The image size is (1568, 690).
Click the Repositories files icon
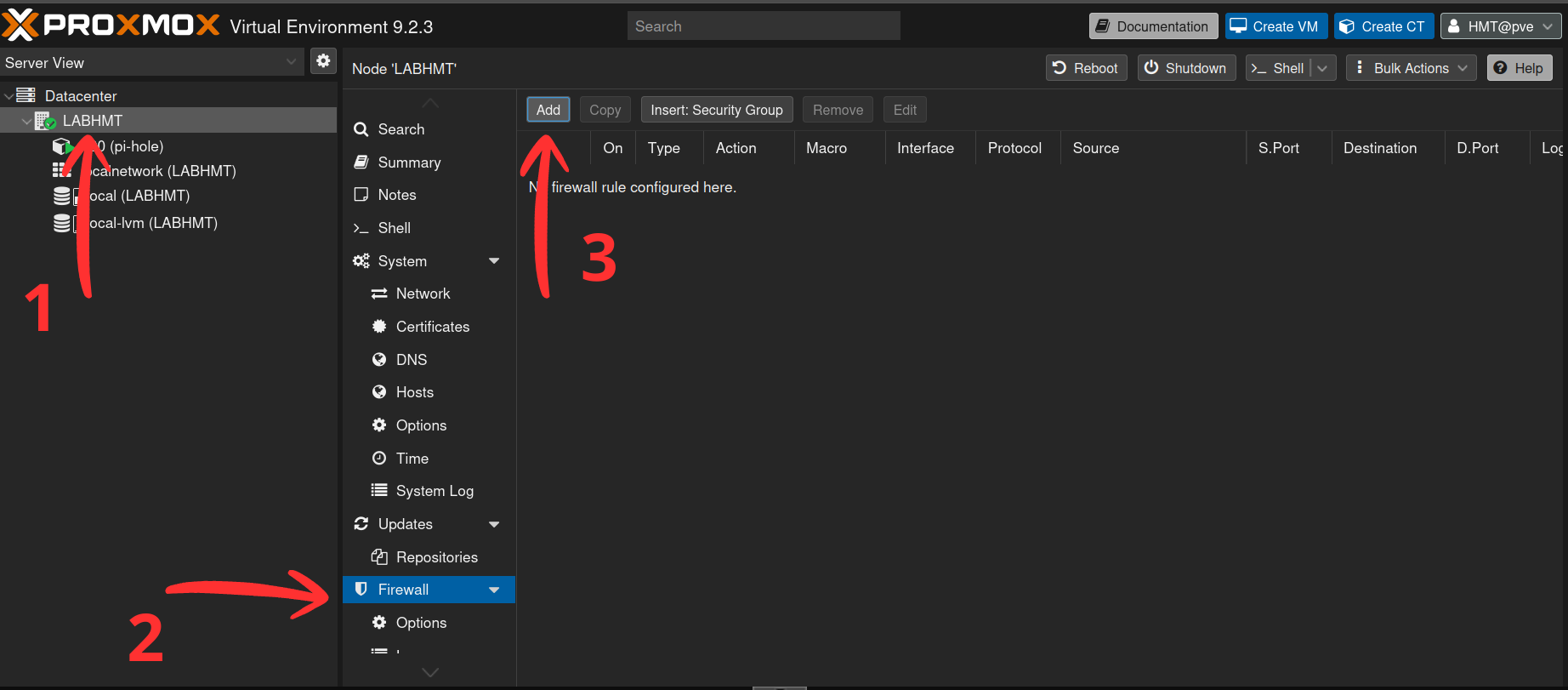pos(379,556)
